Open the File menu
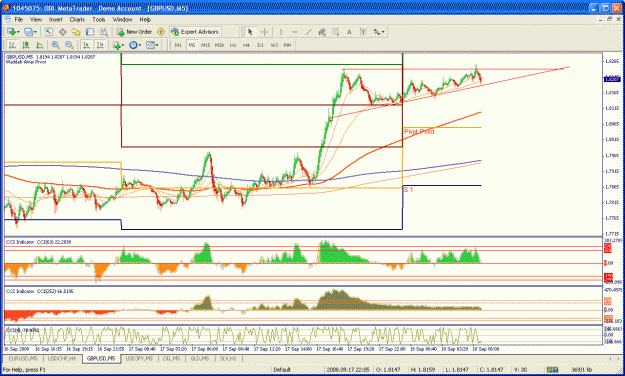This screenshot has width=625, height=376. click(19, 19)
